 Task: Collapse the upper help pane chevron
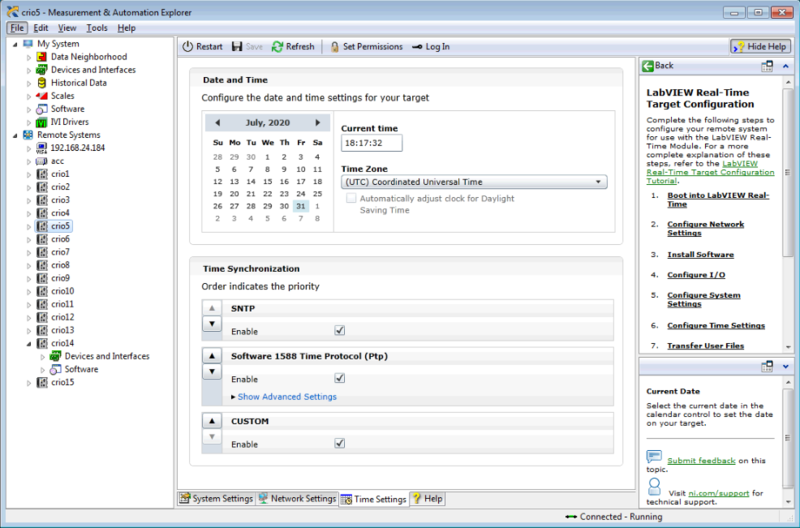pos(786,66)
